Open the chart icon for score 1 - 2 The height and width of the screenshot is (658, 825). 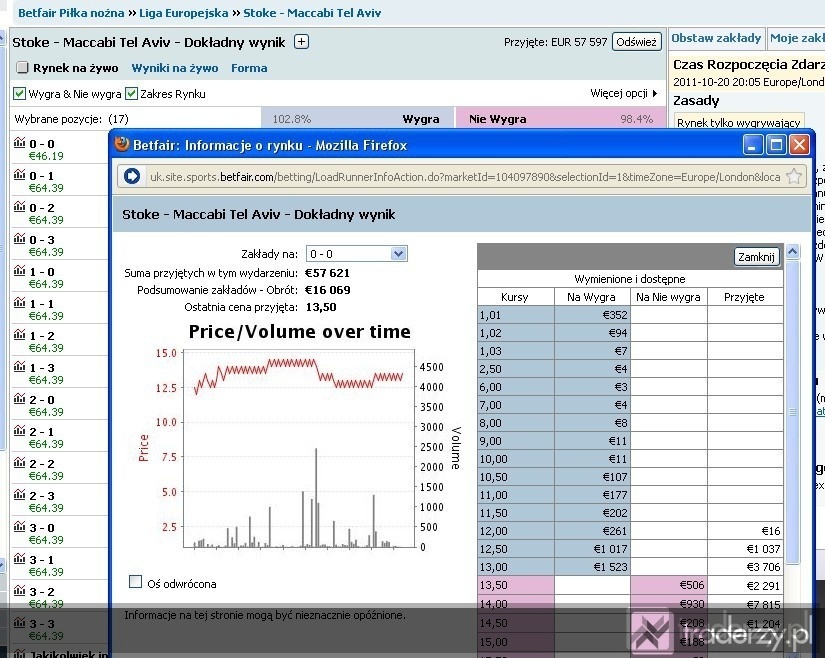[19, 335]
